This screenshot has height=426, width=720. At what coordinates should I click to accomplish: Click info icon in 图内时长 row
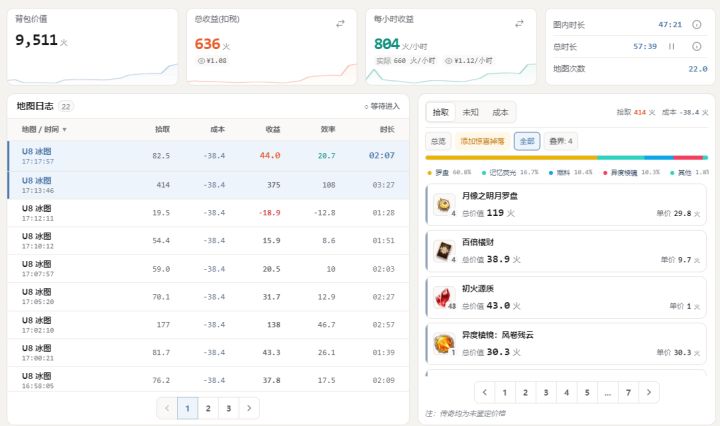697,24
